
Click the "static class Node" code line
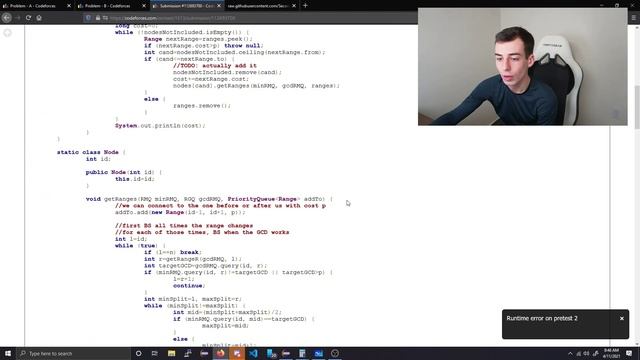(91, 152)
